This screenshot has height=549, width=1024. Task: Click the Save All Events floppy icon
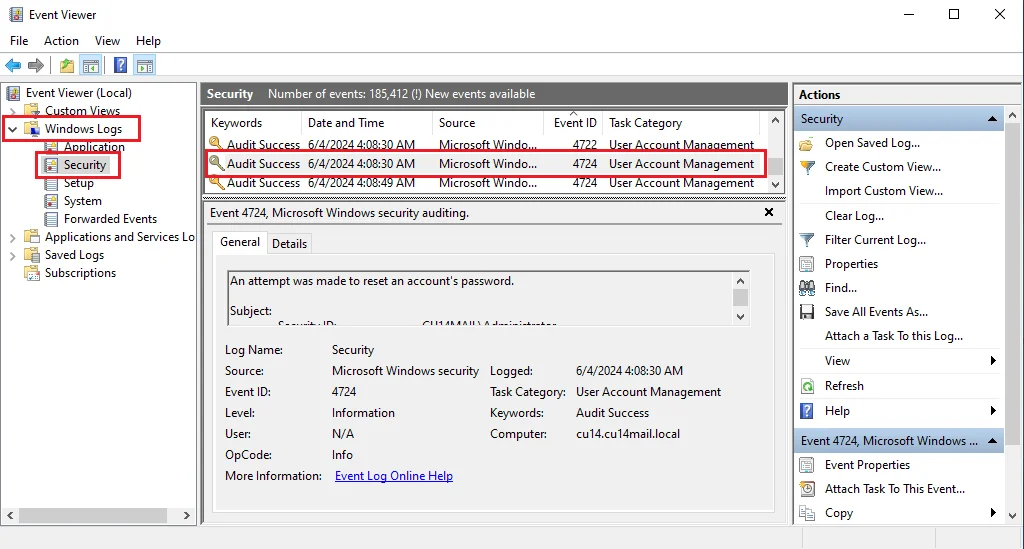click(x=807, y=312)
